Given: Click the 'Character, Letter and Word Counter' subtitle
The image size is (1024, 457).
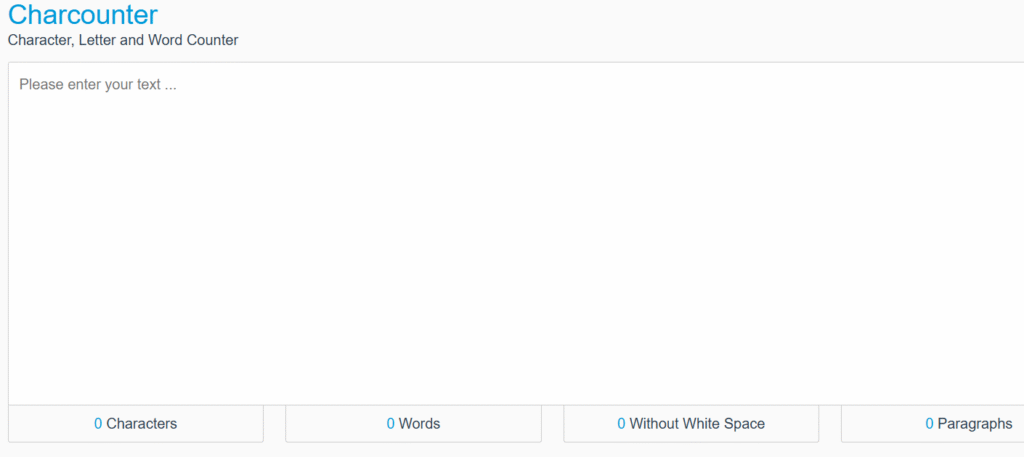Looking at the screenshot, I should (x=123, y=41).
